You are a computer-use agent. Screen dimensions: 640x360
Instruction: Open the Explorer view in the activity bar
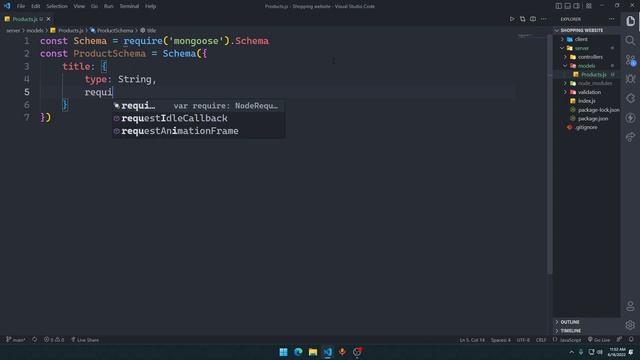point(630,21)
